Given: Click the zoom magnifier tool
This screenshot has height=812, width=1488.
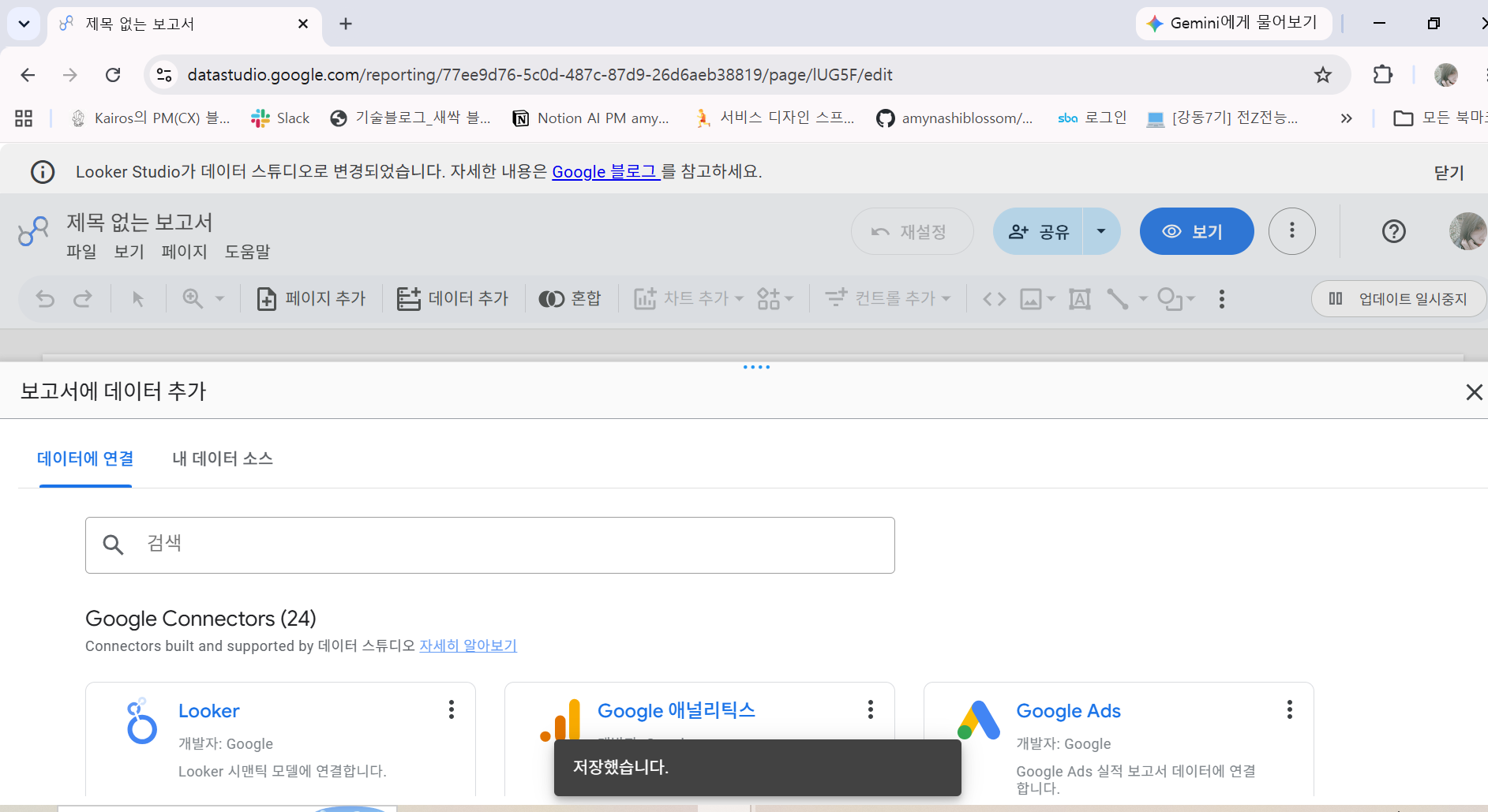Looking at the screenshot, I should tap(192, 298).
